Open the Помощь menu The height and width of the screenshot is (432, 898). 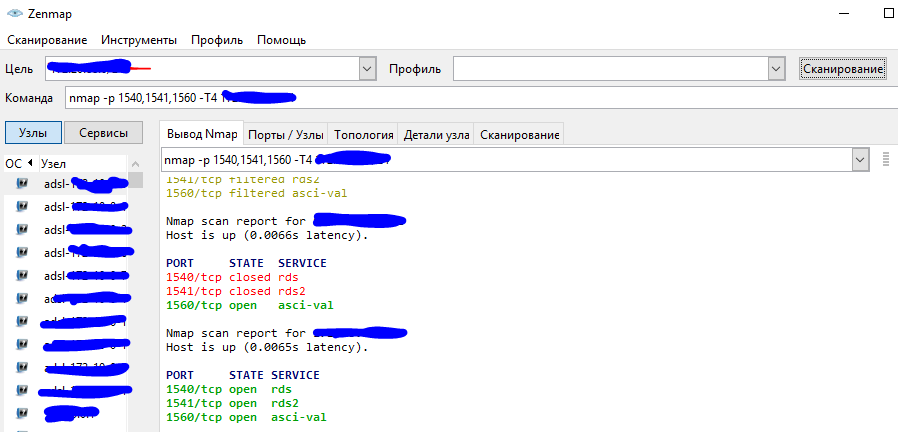281,40
